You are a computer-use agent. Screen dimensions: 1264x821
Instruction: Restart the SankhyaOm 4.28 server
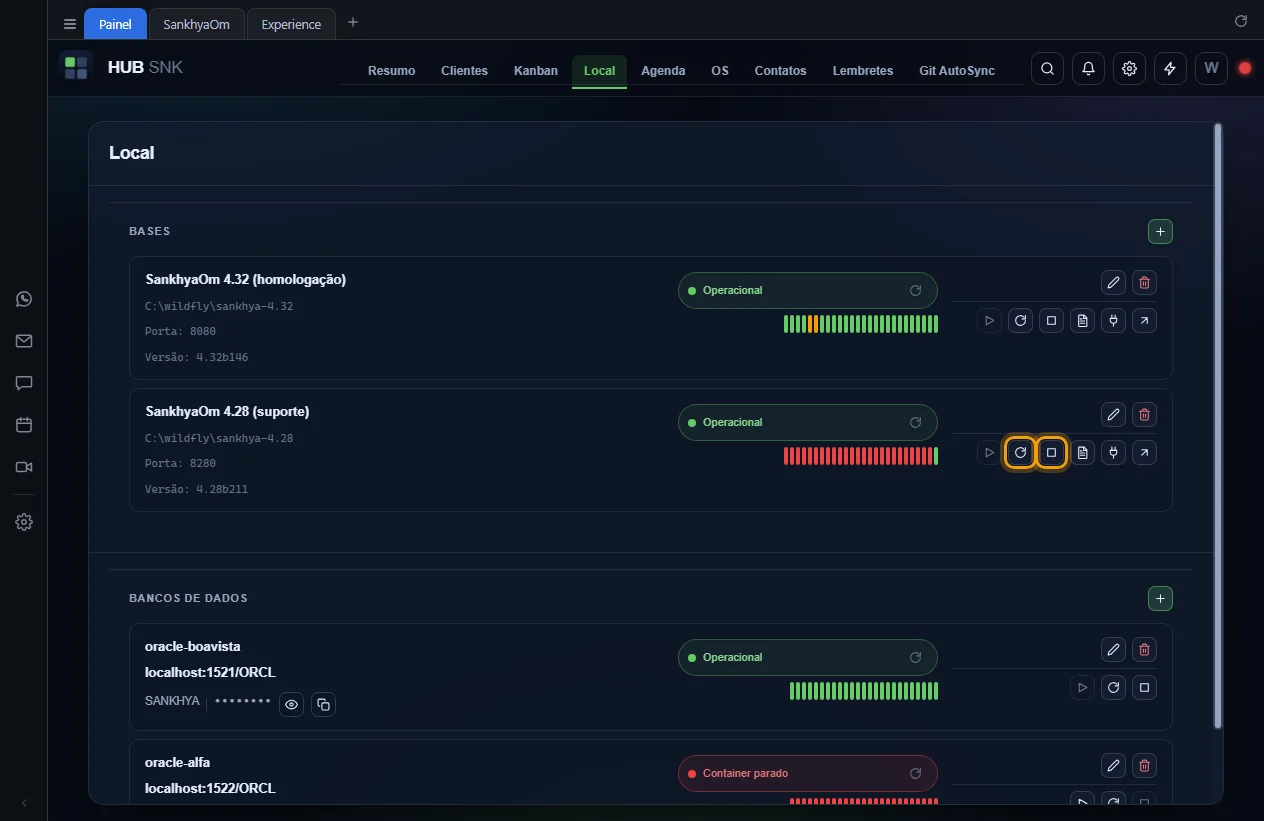(1020, 453)
